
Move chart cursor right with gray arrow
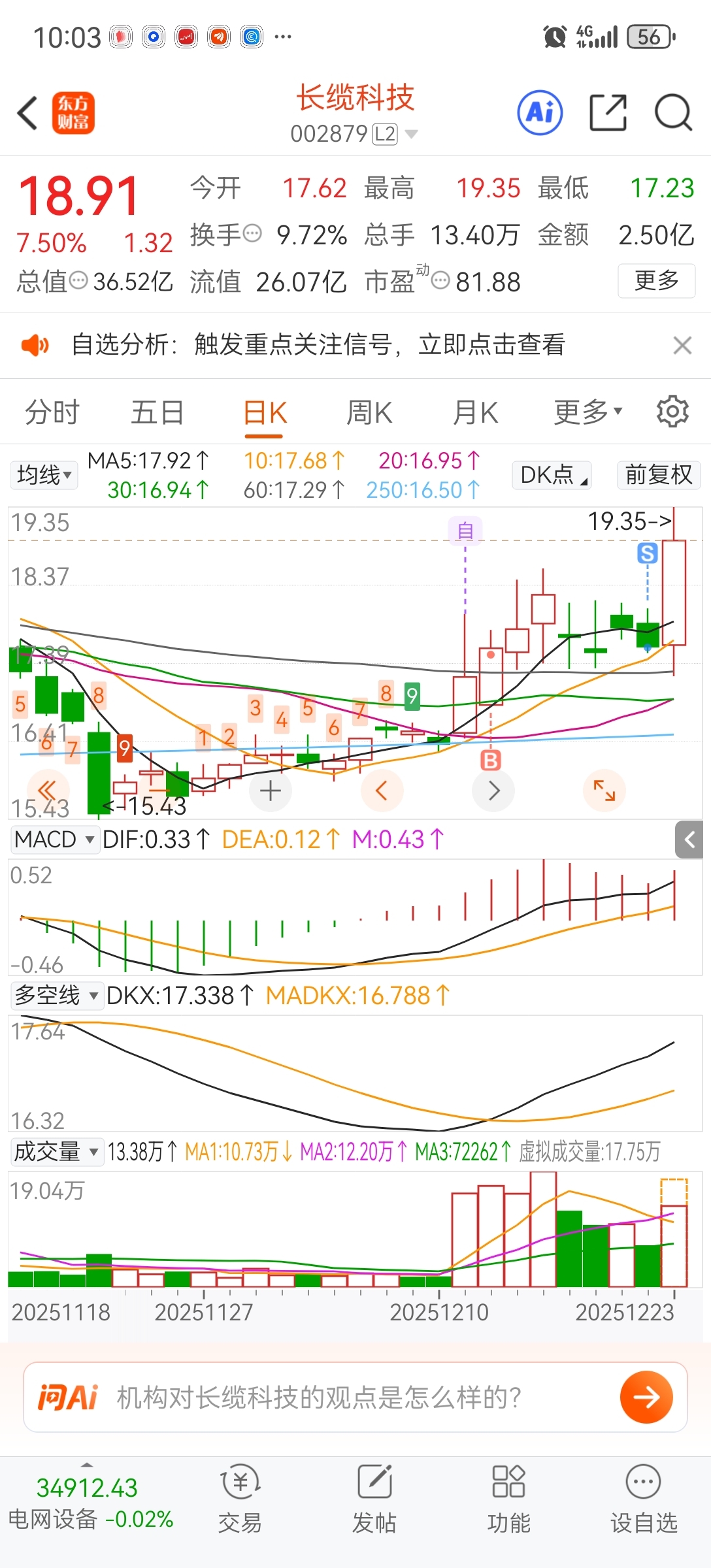pos(493,791)
